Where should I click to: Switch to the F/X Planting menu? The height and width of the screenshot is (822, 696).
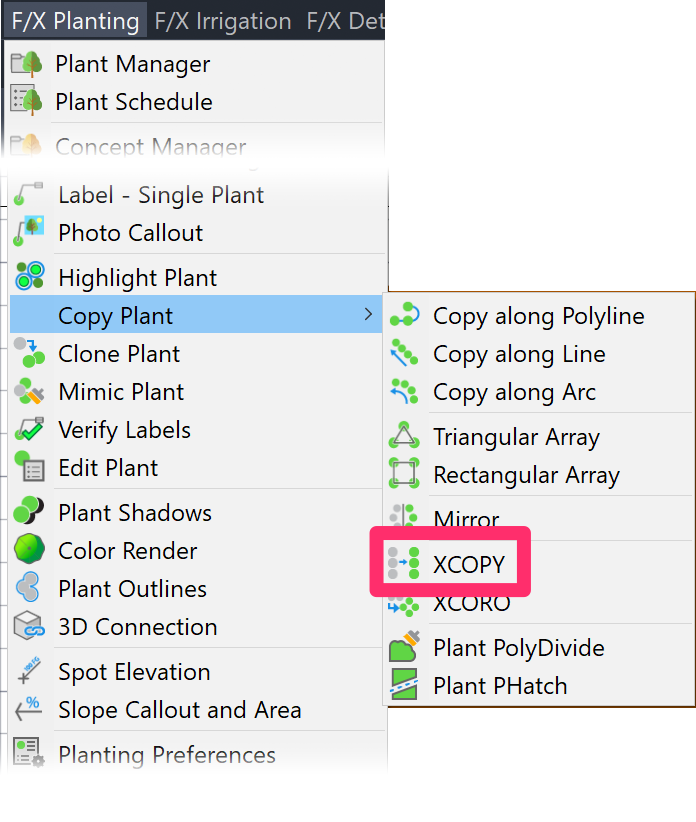coord(75,19)
